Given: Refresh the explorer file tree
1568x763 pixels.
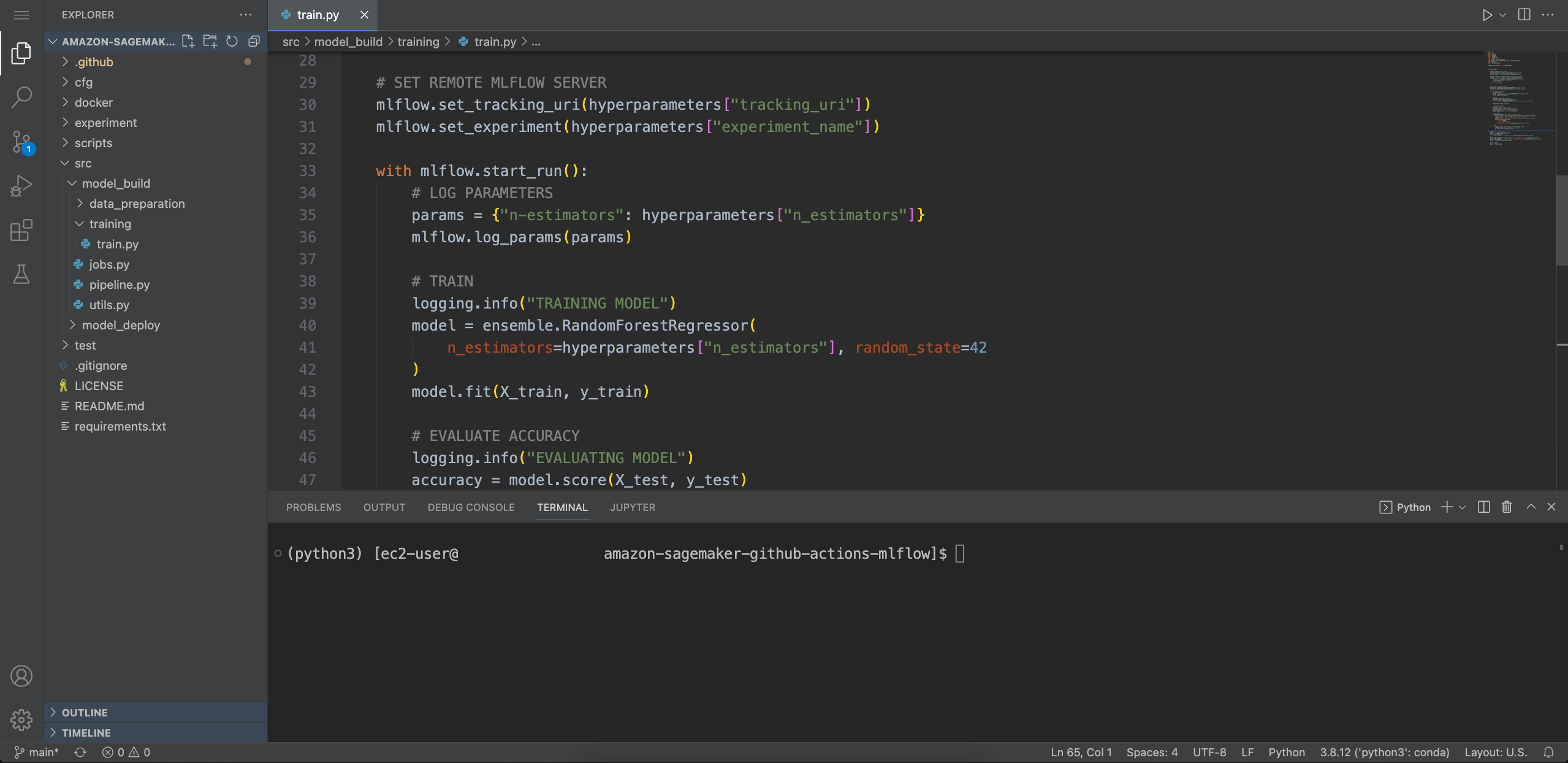Looking at the screenshot, I should pyautogui.click(x=232, y=41).
